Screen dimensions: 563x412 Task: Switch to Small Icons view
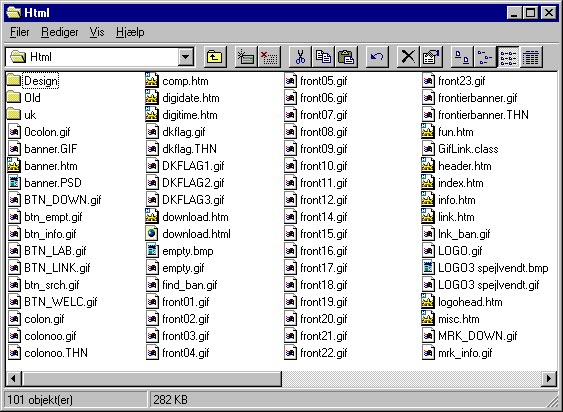pyautogui.click(x=485, y=57)
